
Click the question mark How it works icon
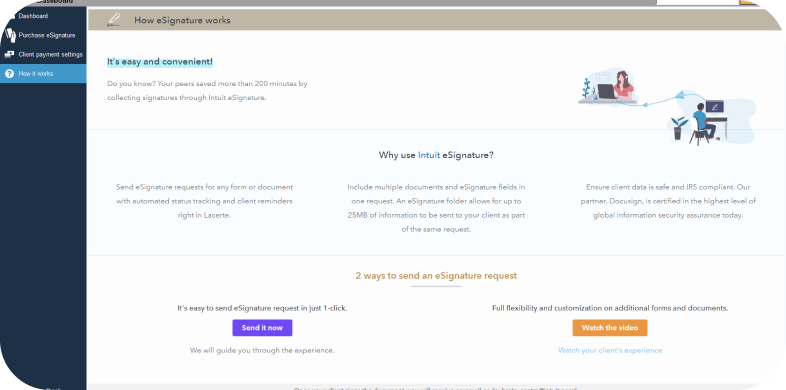click(x=9, y=74)
